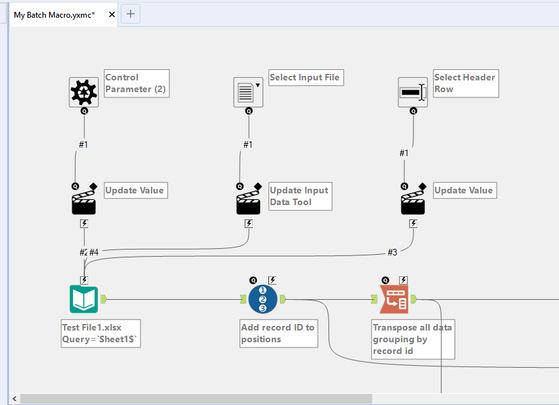Select the Control Parameter gear tool

pyautogui.click(x=84, y=92)
